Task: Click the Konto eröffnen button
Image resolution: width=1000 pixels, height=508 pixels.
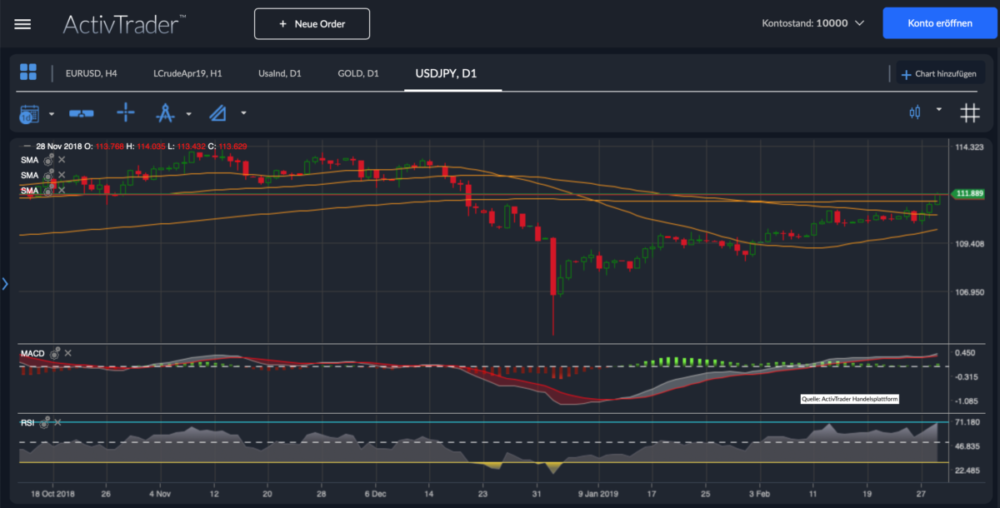Action: [x=940, y=24]
